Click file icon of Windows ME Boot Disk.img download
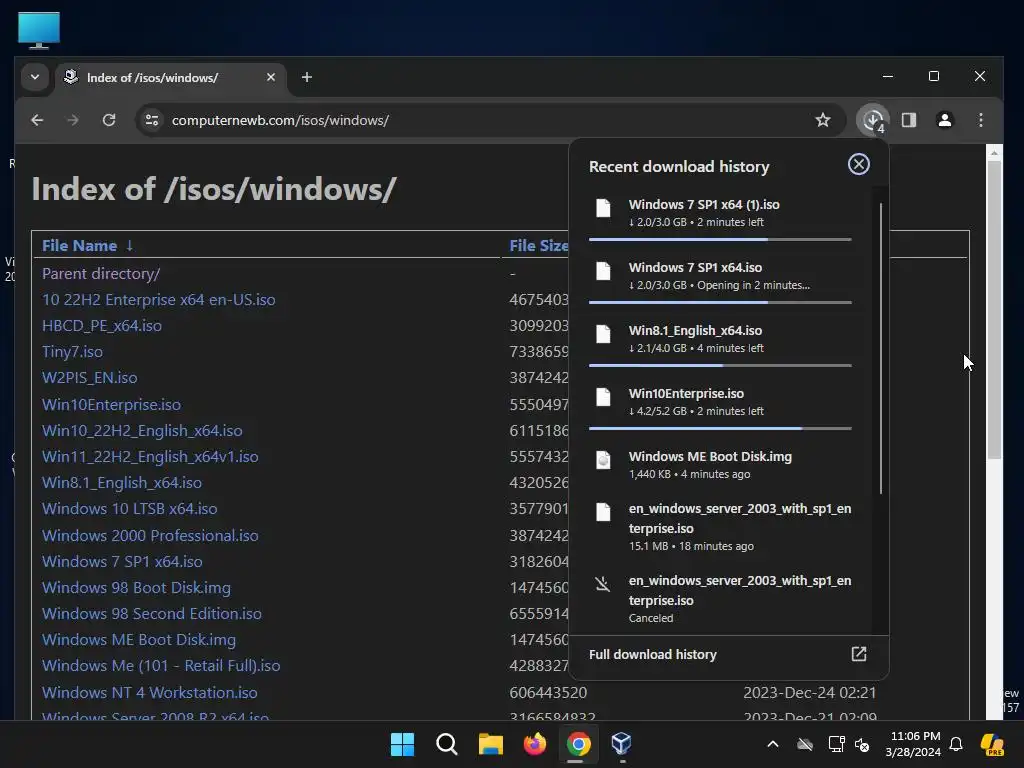1024x768 pixels. 603,460
